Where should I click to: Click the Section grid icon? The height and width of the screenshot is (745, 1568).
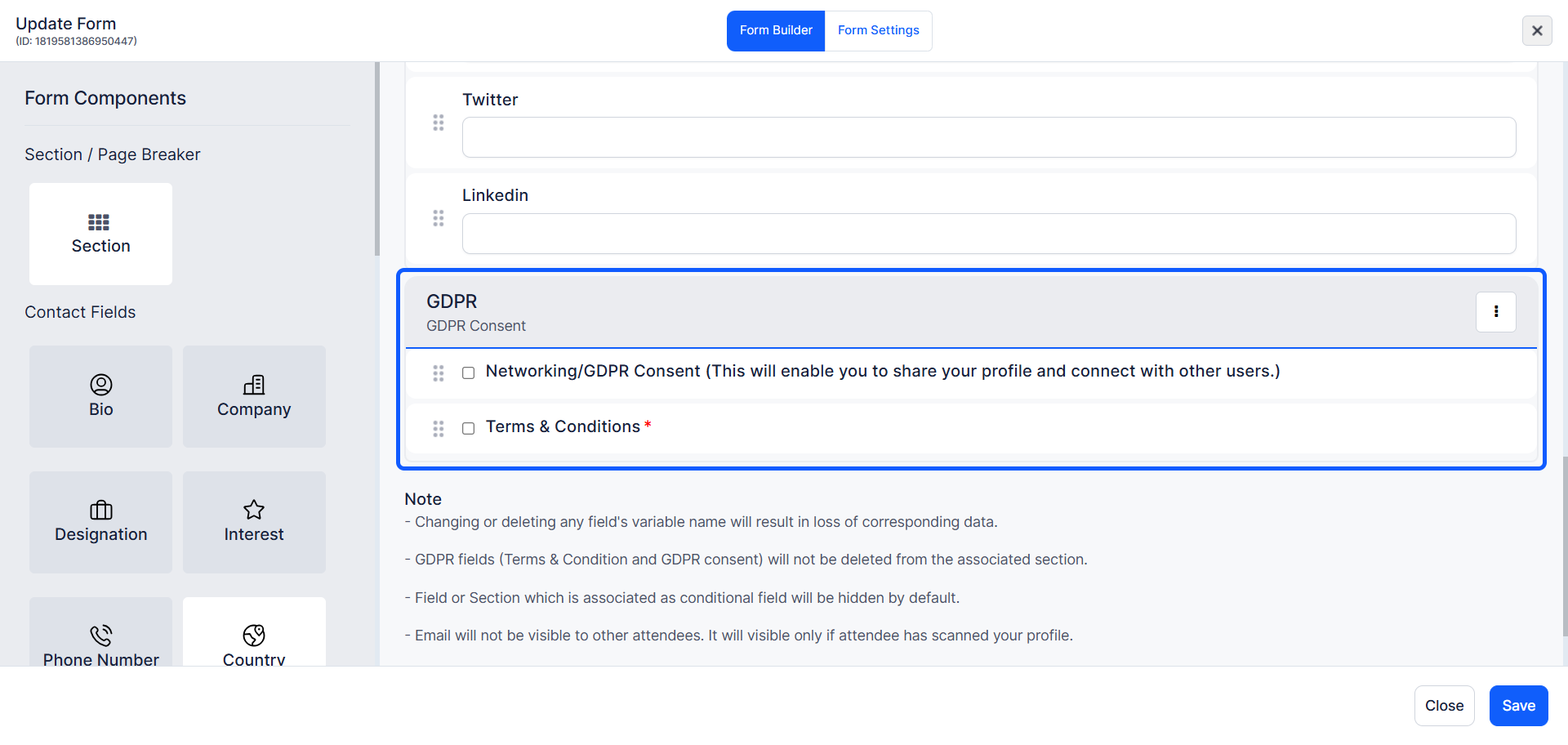pyautogui.click(x=99, y=222)
